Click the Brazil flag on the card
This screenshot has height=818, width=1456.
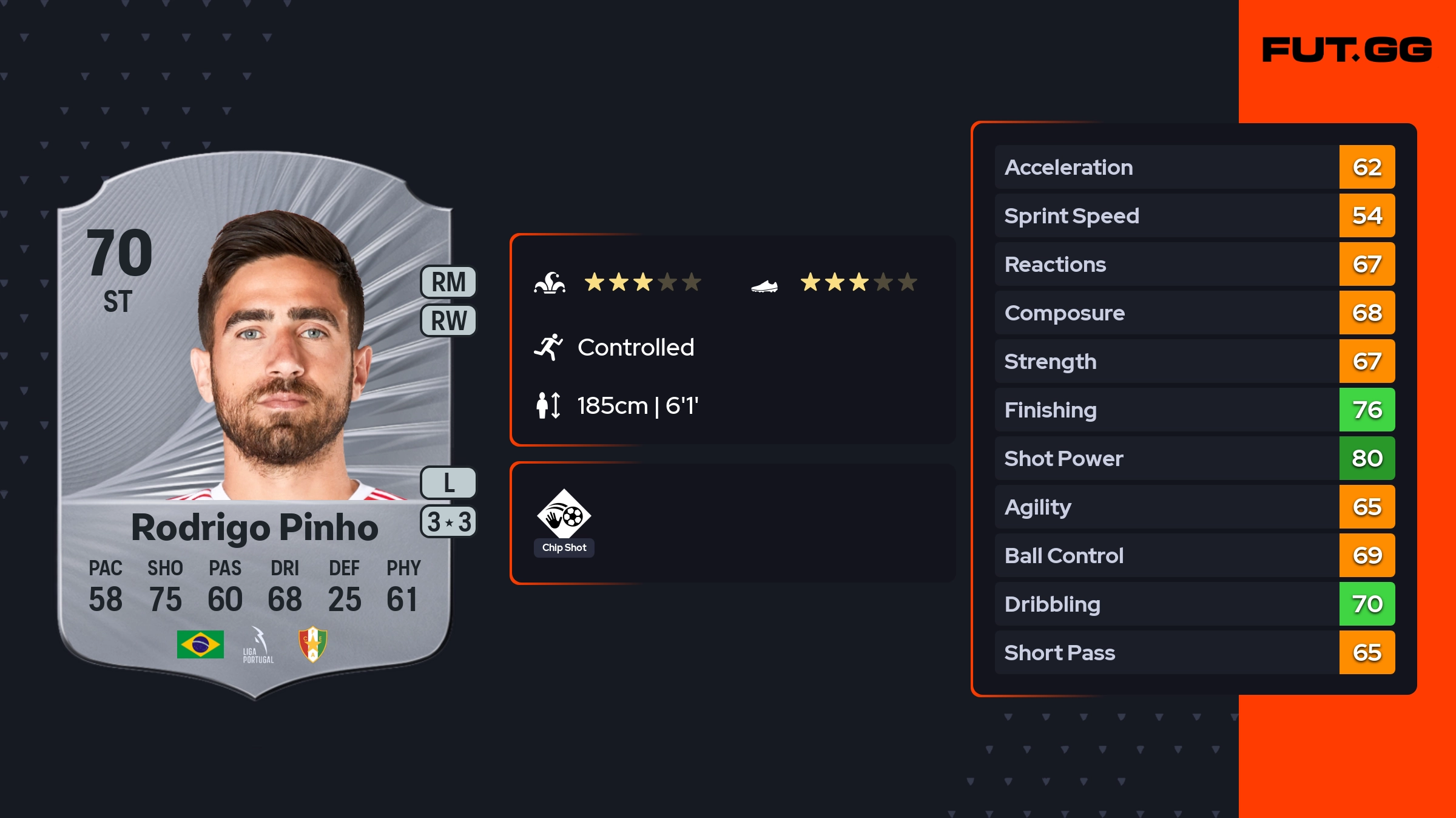(200, 644)
